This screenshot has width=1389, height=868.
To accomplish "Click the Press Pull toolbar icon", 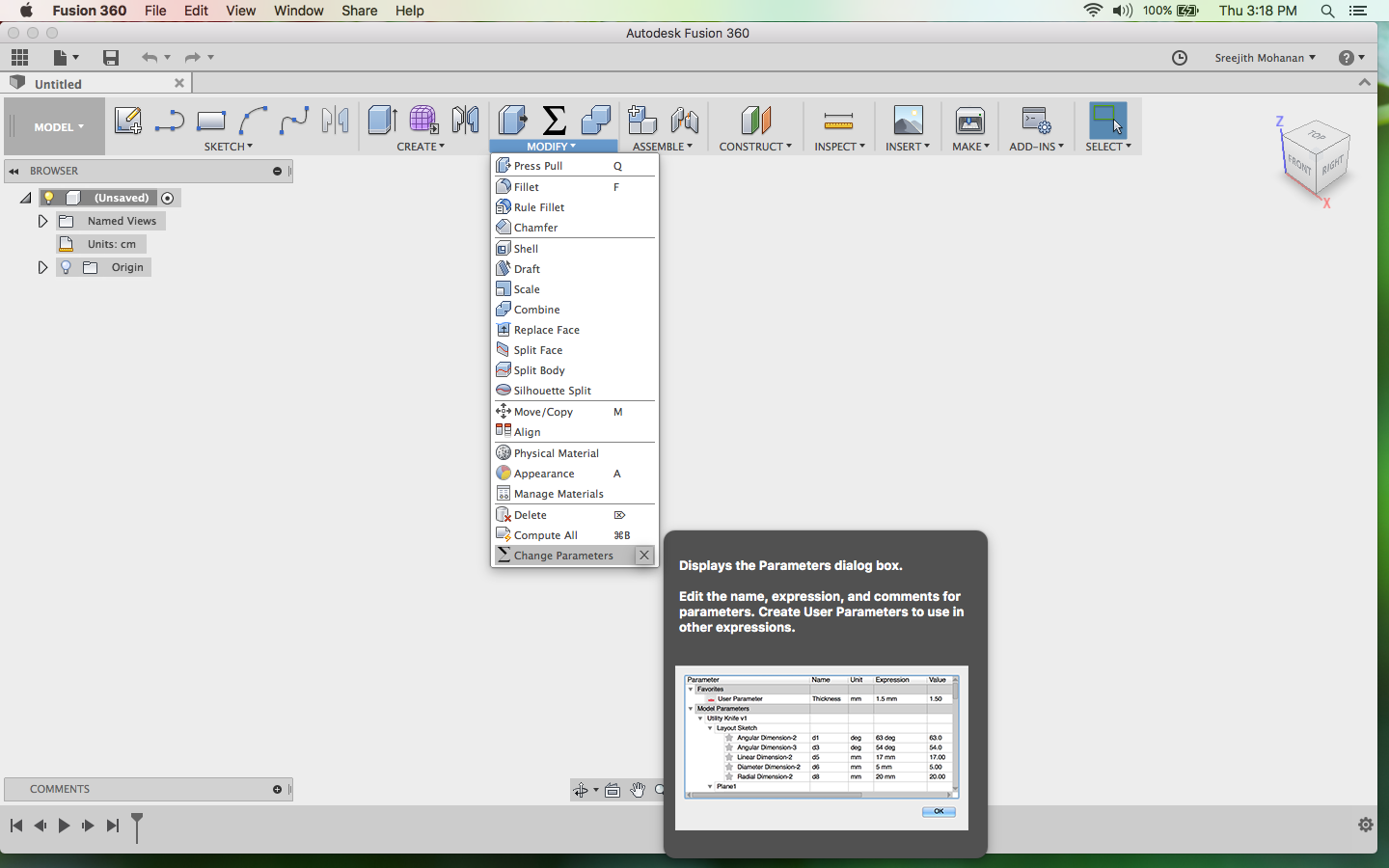I will pyautogui.click(x=513, y=121).
